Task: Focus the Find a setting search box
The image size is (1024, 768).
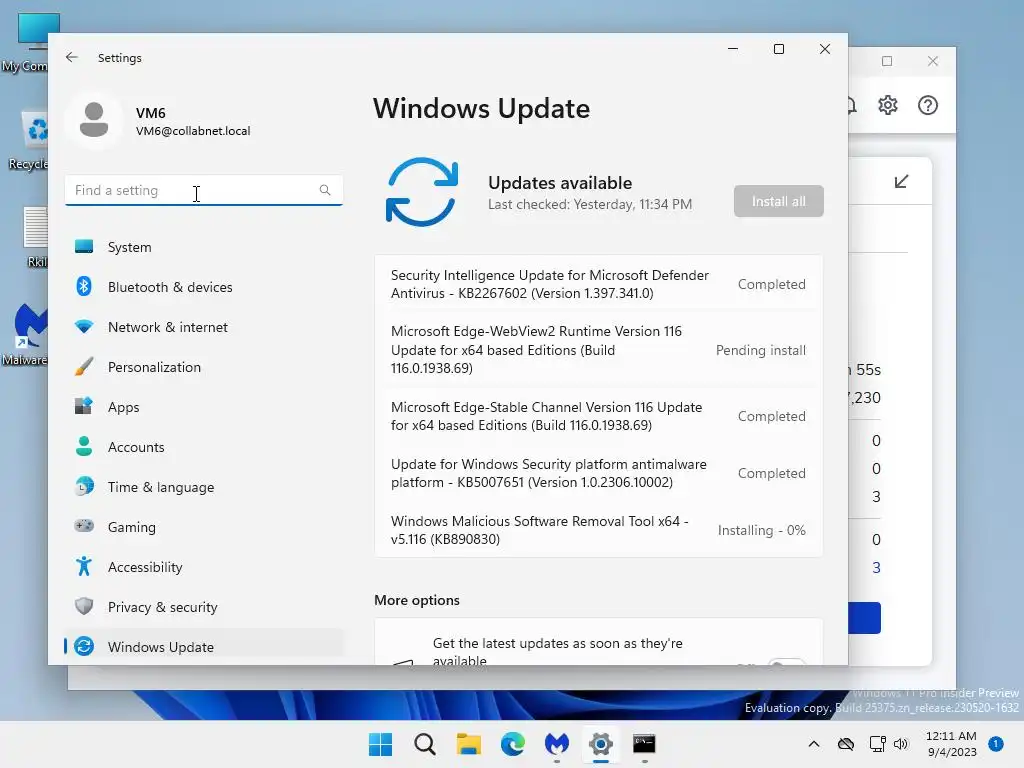Action: click(204, 190)
